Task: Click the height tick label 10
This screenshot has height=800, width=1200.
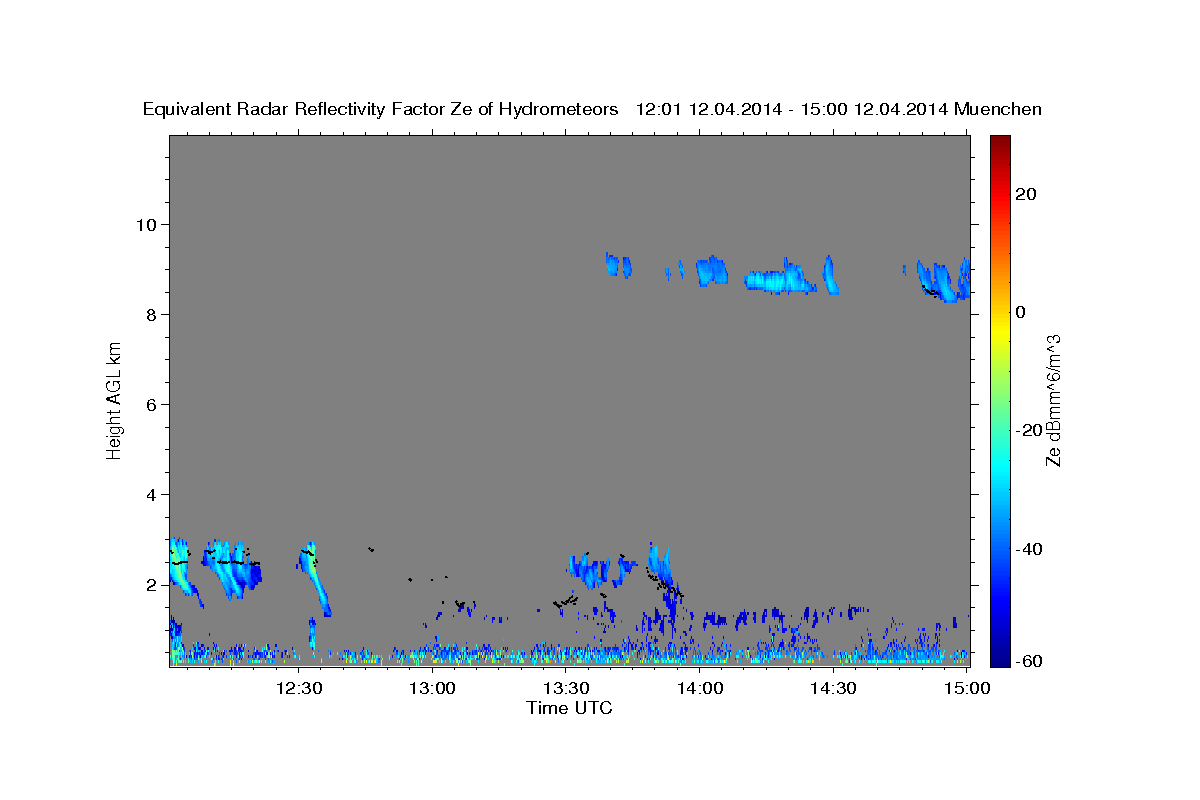Action: pyautogui.click(x=147, y=224)
